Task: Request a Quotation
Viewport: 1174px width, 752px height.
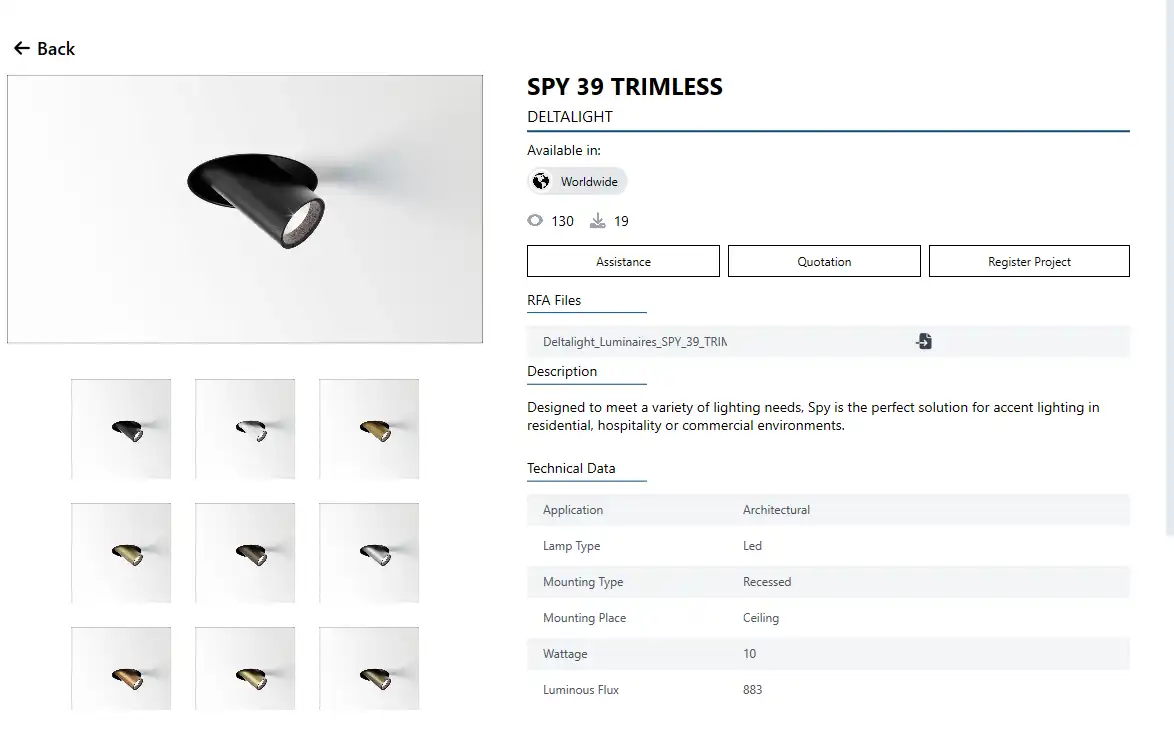Action: (x=824, y=262)
